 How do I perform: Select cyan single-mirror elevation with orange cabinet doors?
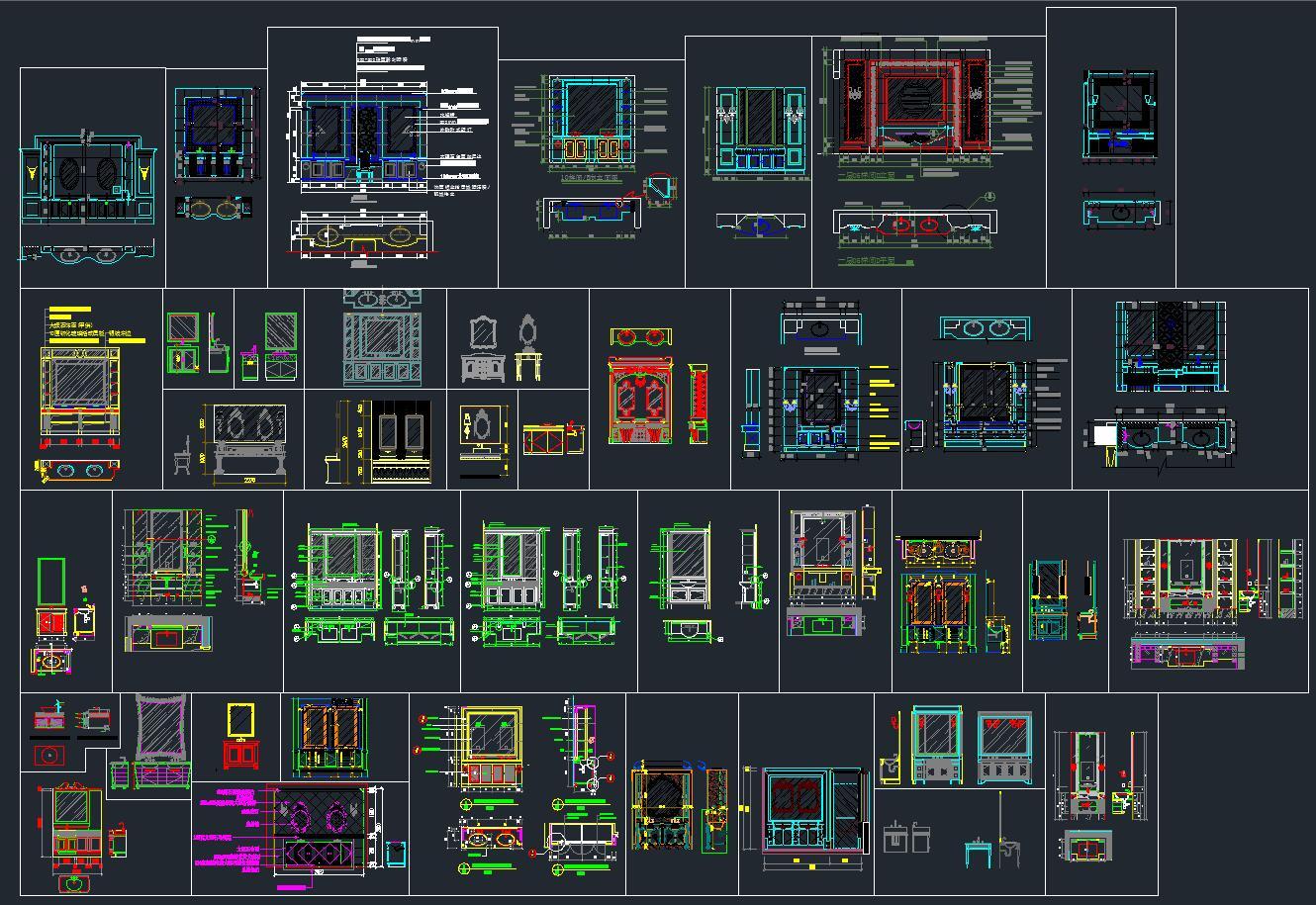click(x=594, y=118)
